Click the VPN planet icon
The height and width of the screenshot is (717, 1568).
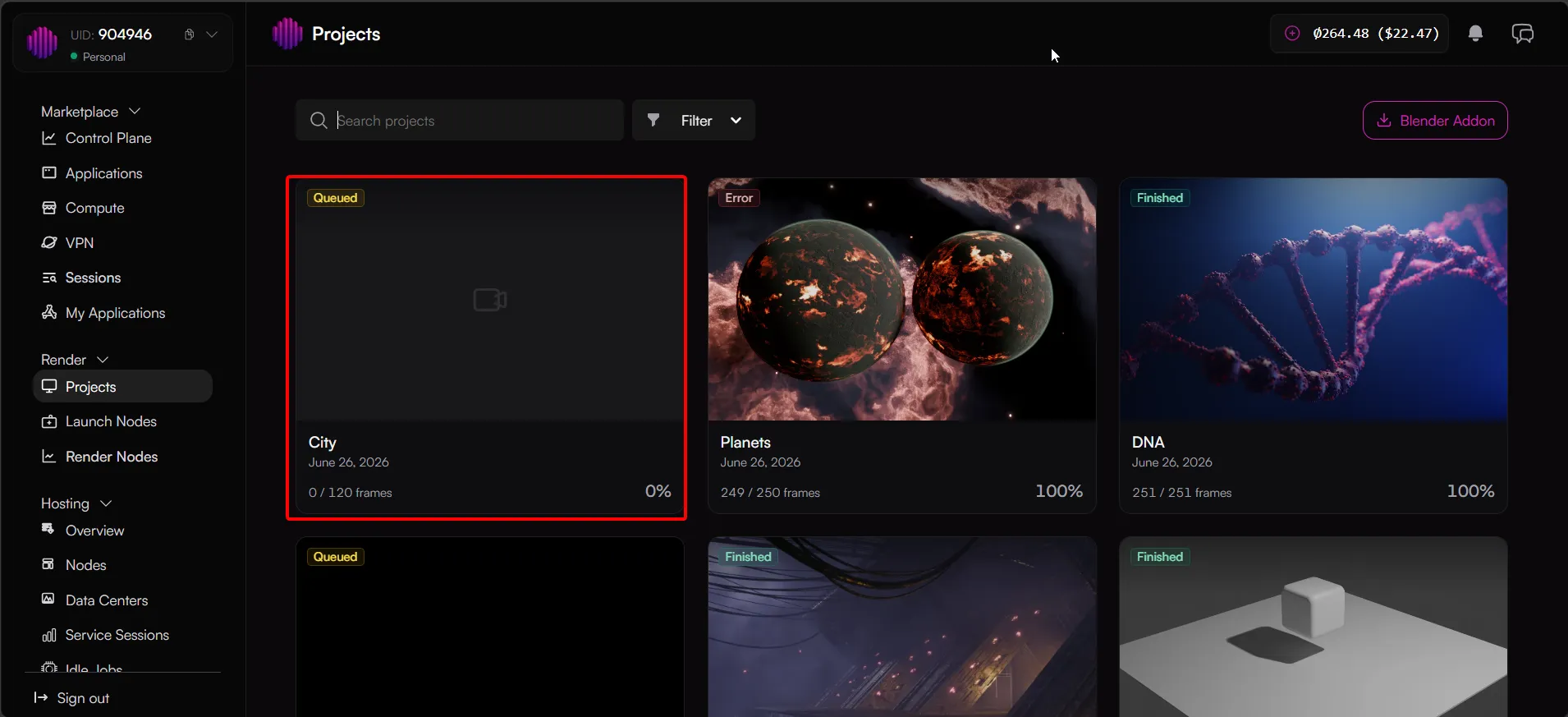point(49,242)
